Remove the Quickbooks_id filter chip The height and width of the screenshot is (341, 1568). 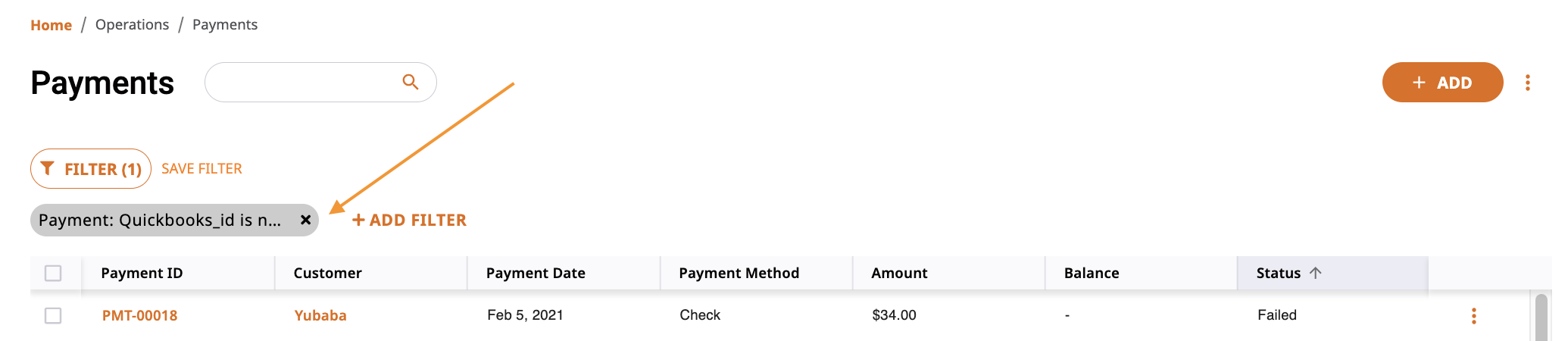(305, 220)
